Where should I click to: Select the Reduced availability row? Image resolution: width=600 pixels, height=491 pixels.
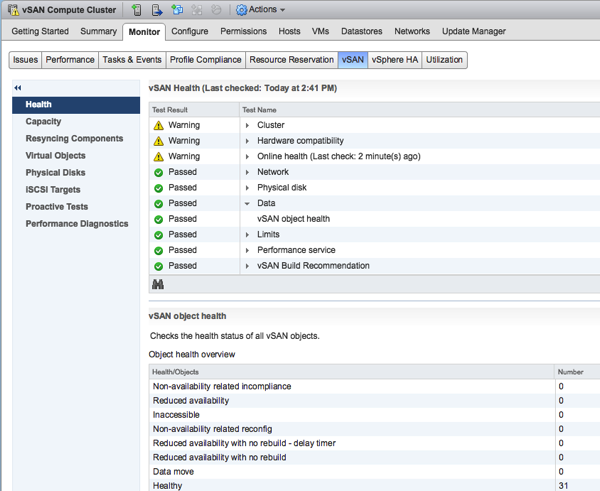tap(375, 401)
